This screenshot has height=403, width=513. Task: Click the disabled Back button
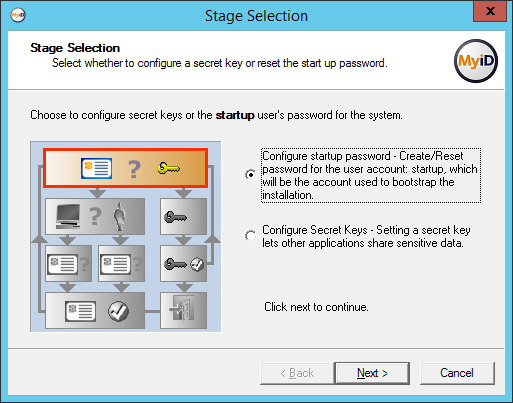click(x=297, y=373)
